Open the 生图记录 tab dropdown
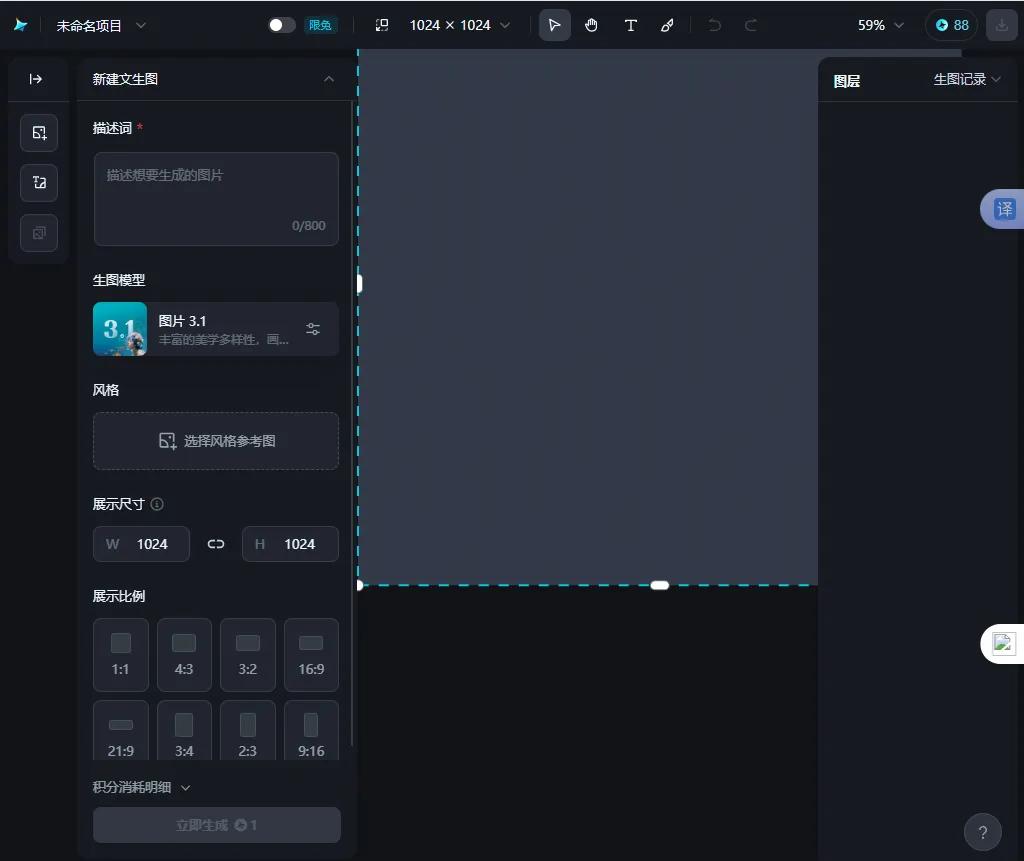The image size is (1024, 861). tap(967, 79)
